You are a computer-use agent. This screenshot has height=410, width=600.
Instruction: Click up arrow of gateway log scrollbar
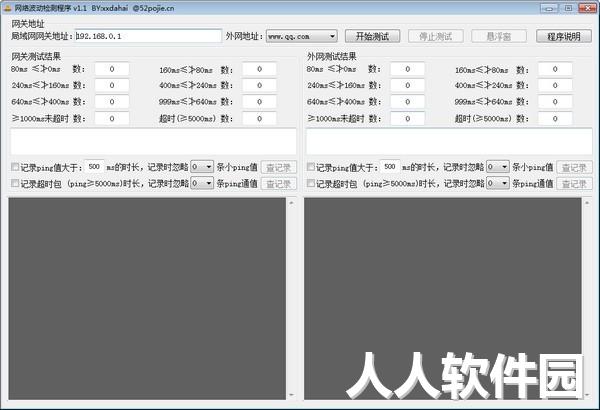click(x=292, y=202)
